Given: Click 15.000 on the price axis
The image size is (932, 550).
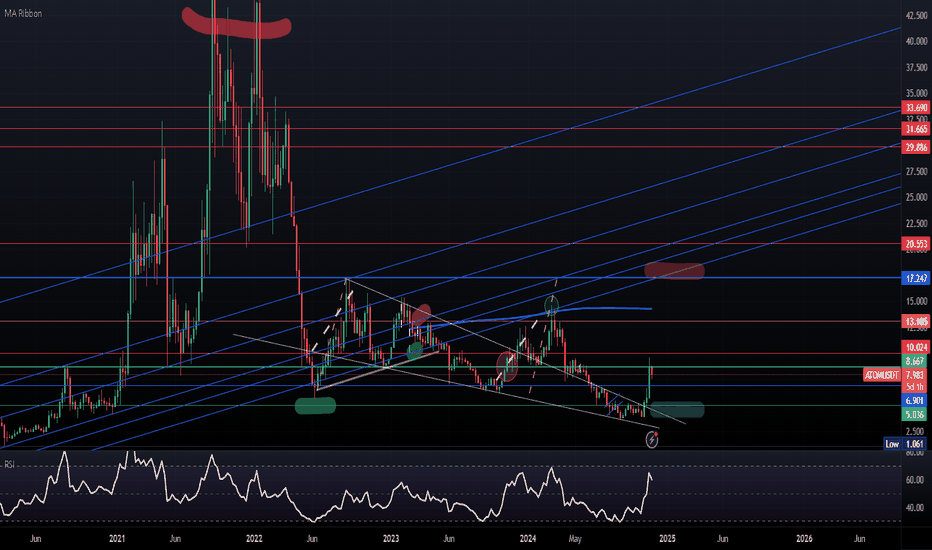Looking at the screenshot, I should pos(916,301).
